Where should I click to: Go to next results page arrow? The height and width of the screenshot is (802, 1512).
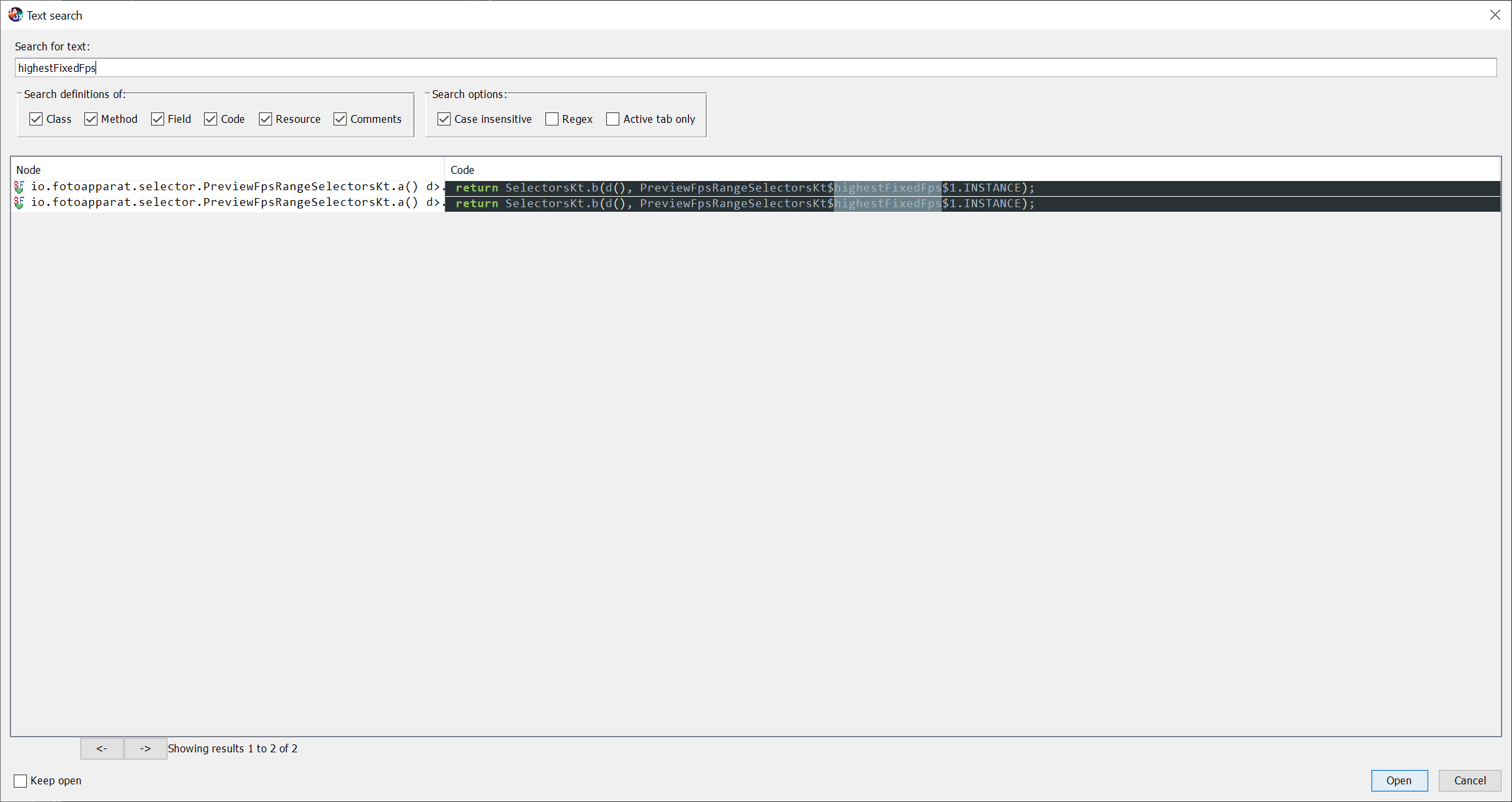(145, 748)
